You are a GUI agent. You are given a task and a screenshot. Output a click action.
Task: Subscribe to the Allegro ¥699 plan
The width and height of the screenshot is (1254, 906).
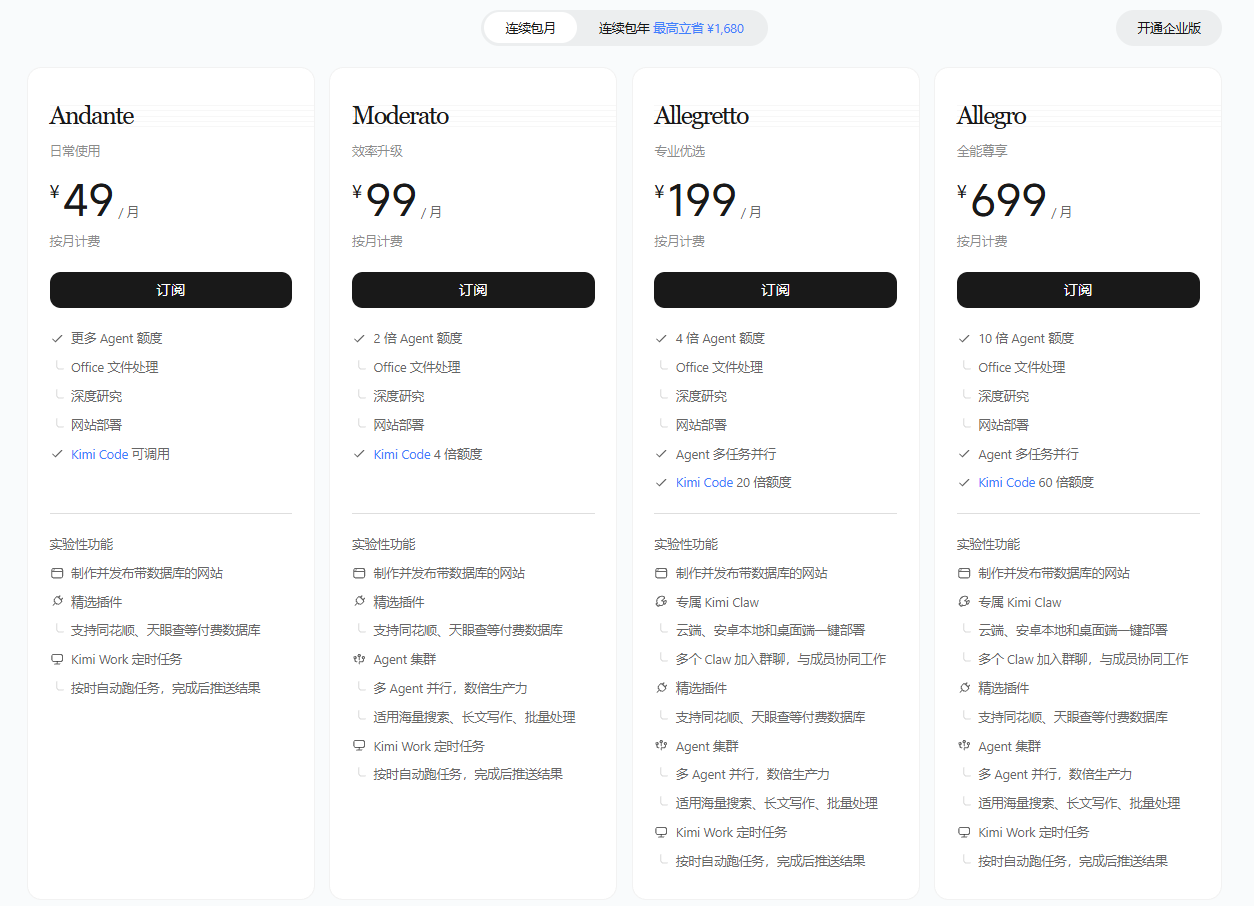coord(1078,290)
